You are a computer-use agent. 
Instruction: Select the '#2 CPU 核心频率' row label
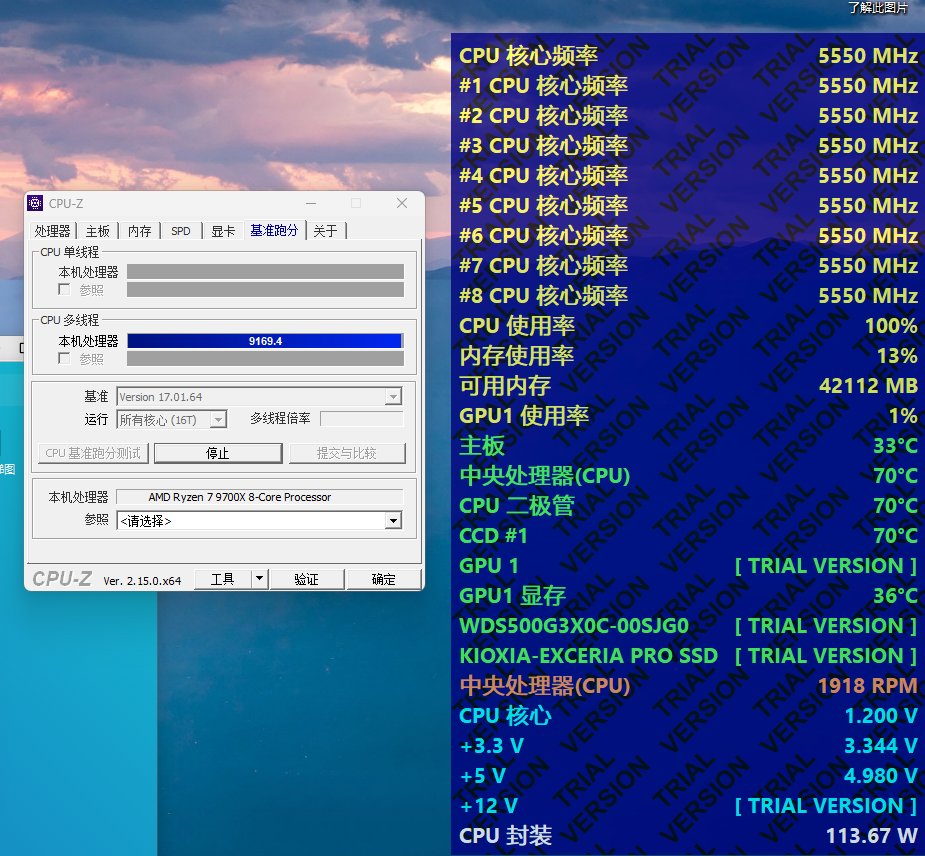click(x=543, y=116)
